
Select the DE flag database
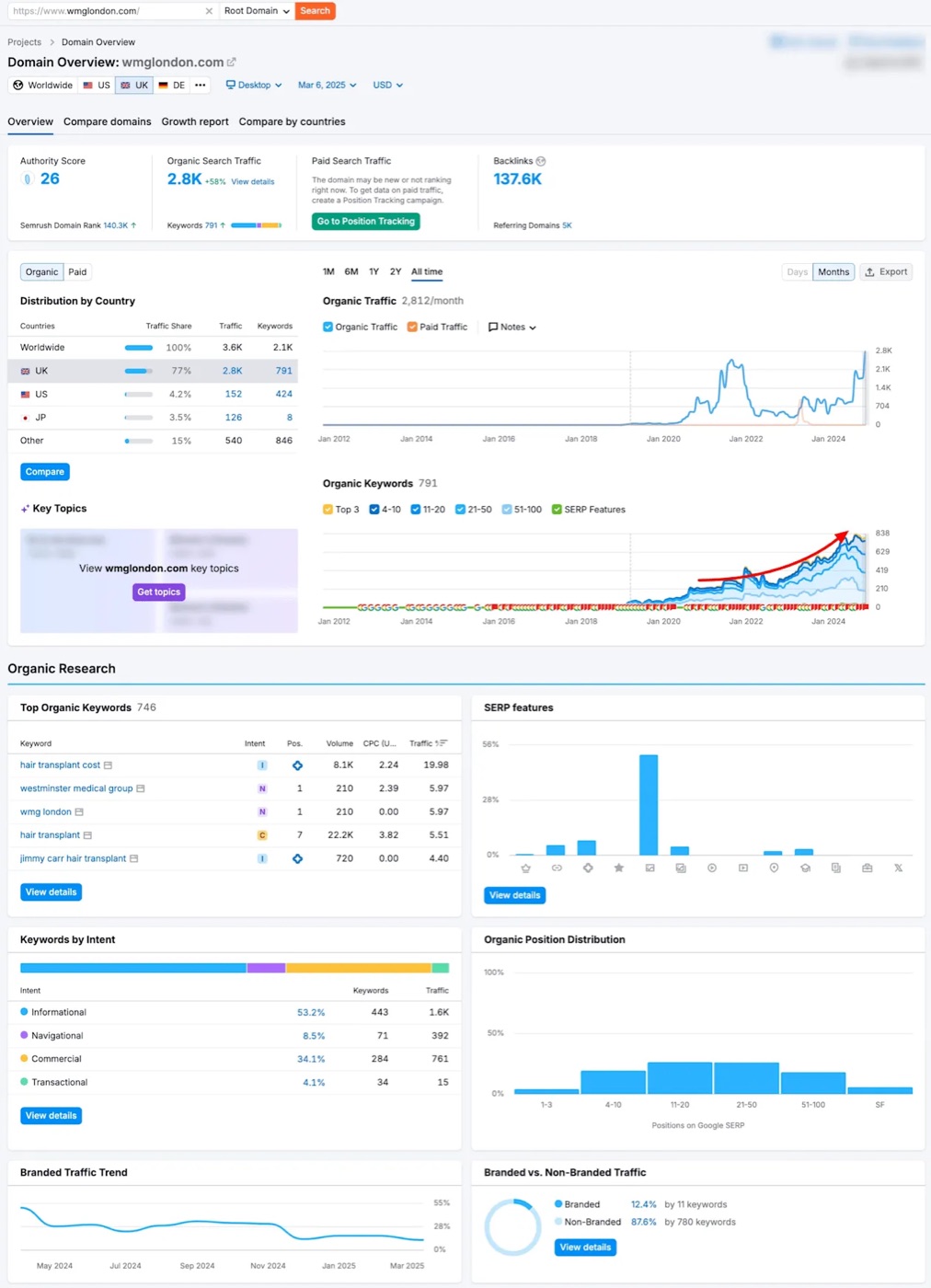[x=172, y=85]
